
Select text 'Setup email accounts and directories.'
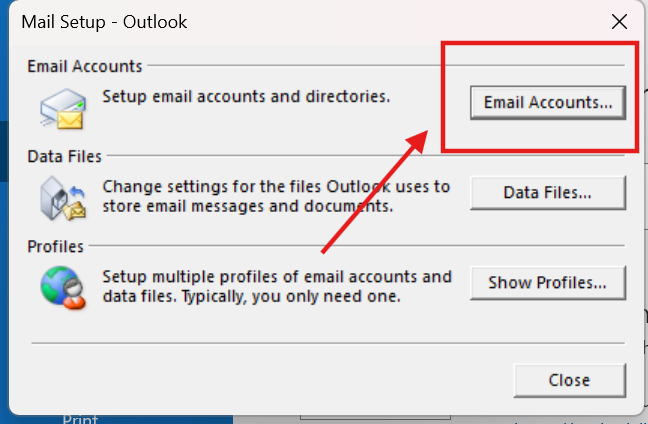[246, 97]
